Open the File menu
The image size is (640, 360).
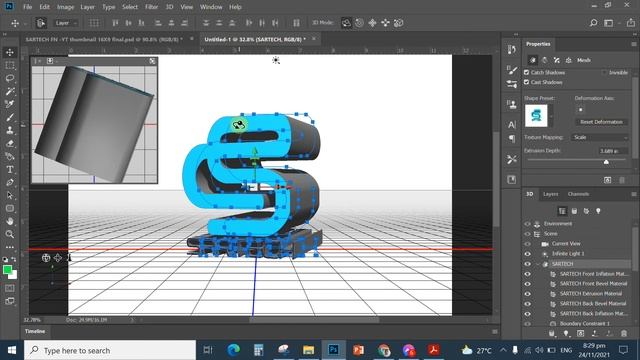[x=27, y=7]
